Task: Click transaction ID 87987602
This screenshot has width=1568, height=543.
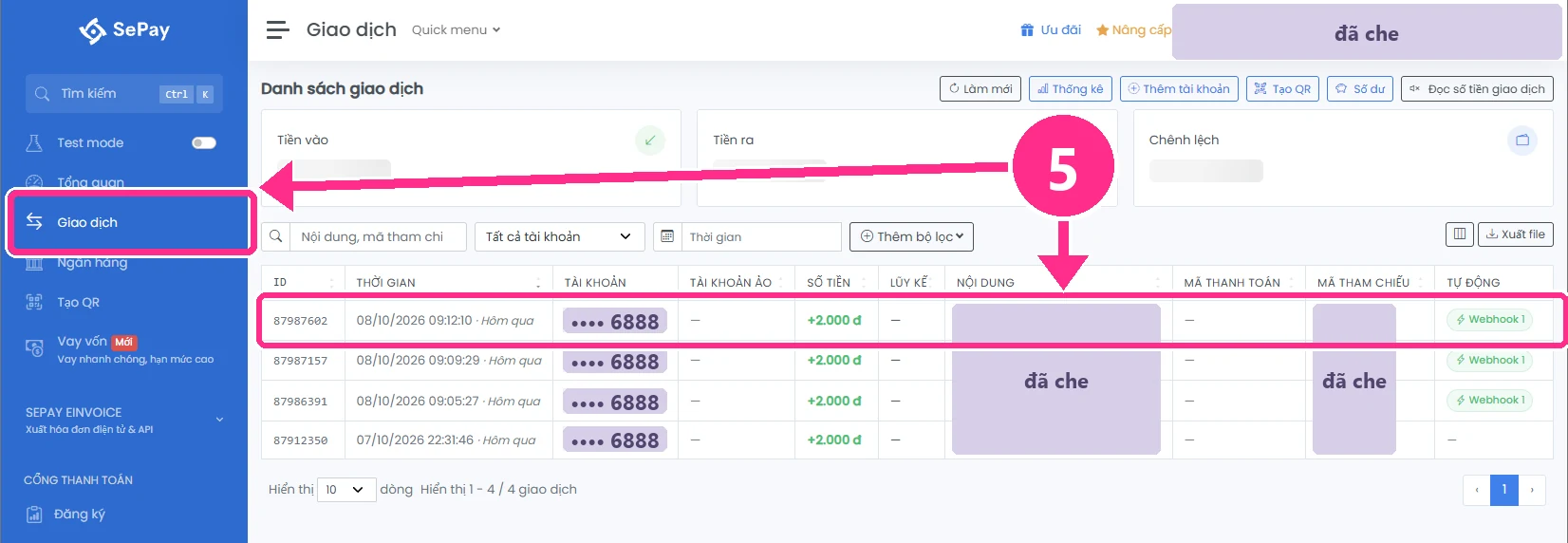Action: click(x=300, y=321)
